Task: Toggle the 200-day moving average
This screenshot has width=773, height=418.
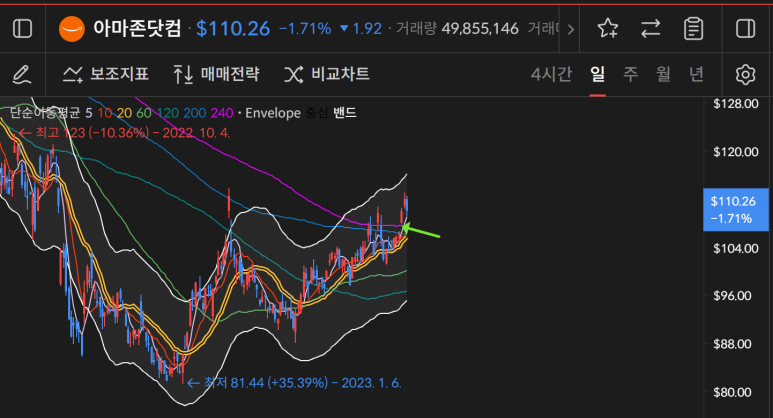Action: point(195,113)
